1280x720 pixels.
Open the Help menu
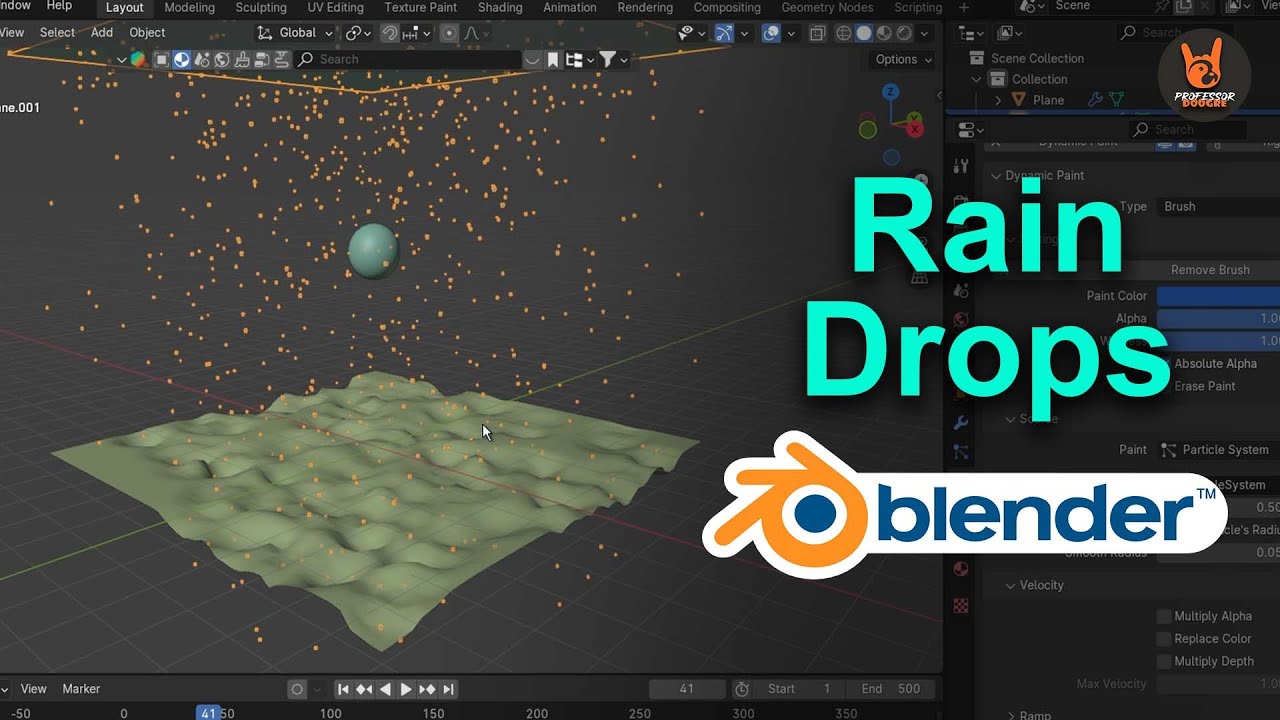click(x=59, y=6)
